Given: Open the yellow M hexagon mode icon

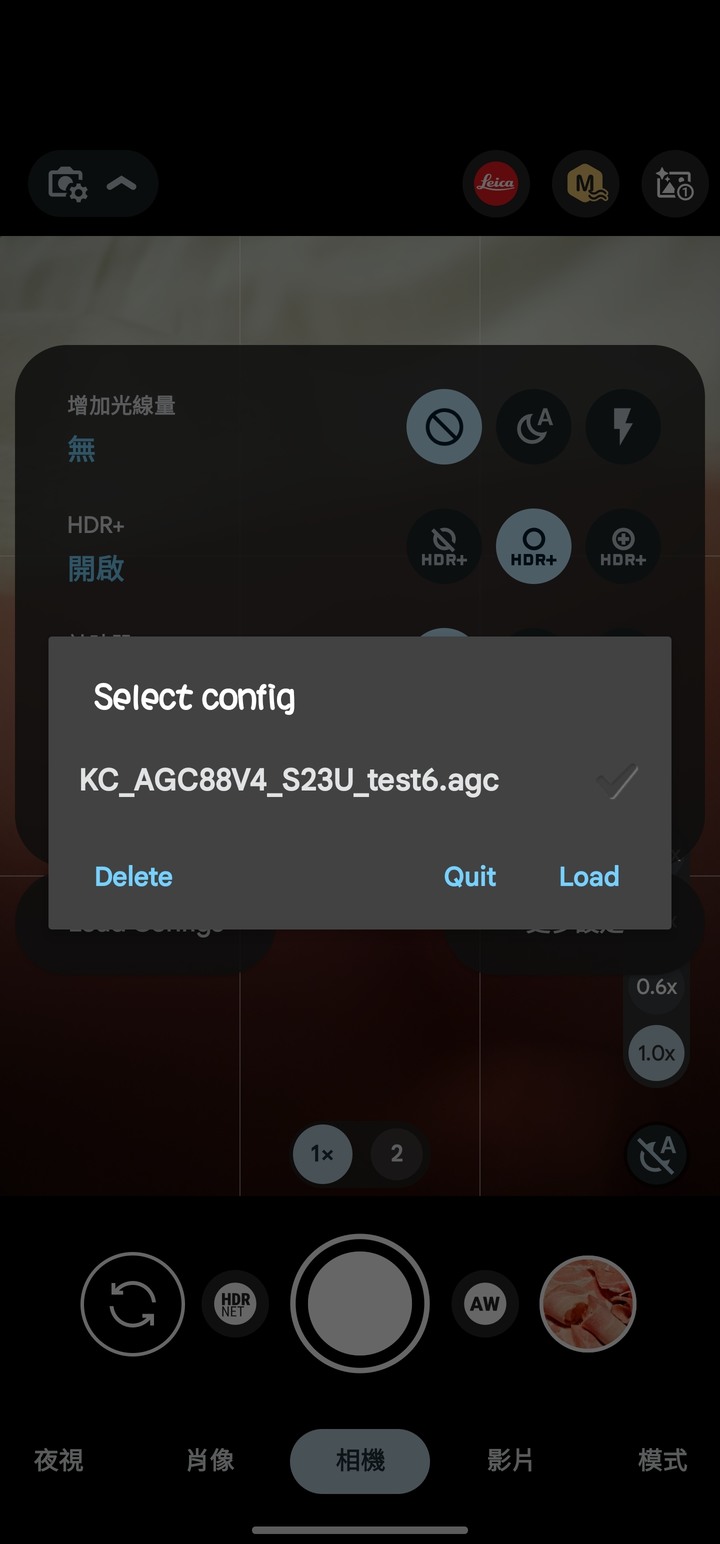Looking at the screenshot, I should pyautogui.click(x=585, y=184).
